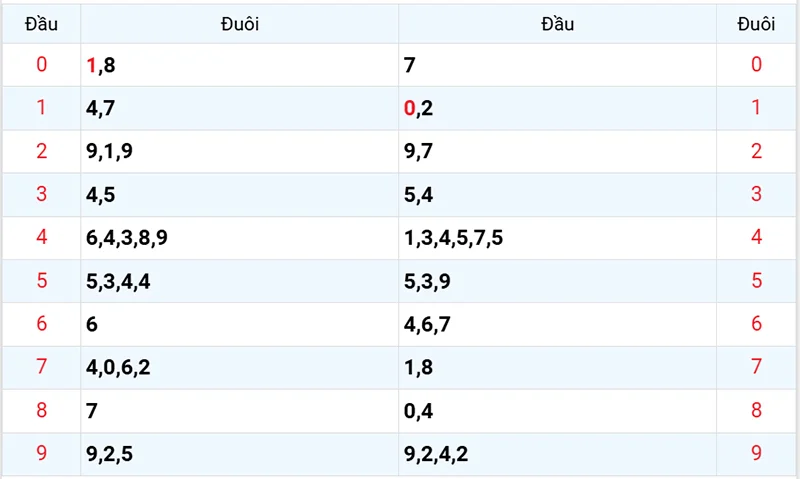The image size is (800, 479).
Task: Click the Đầu header above the red digits
Action: pos(41,25)
